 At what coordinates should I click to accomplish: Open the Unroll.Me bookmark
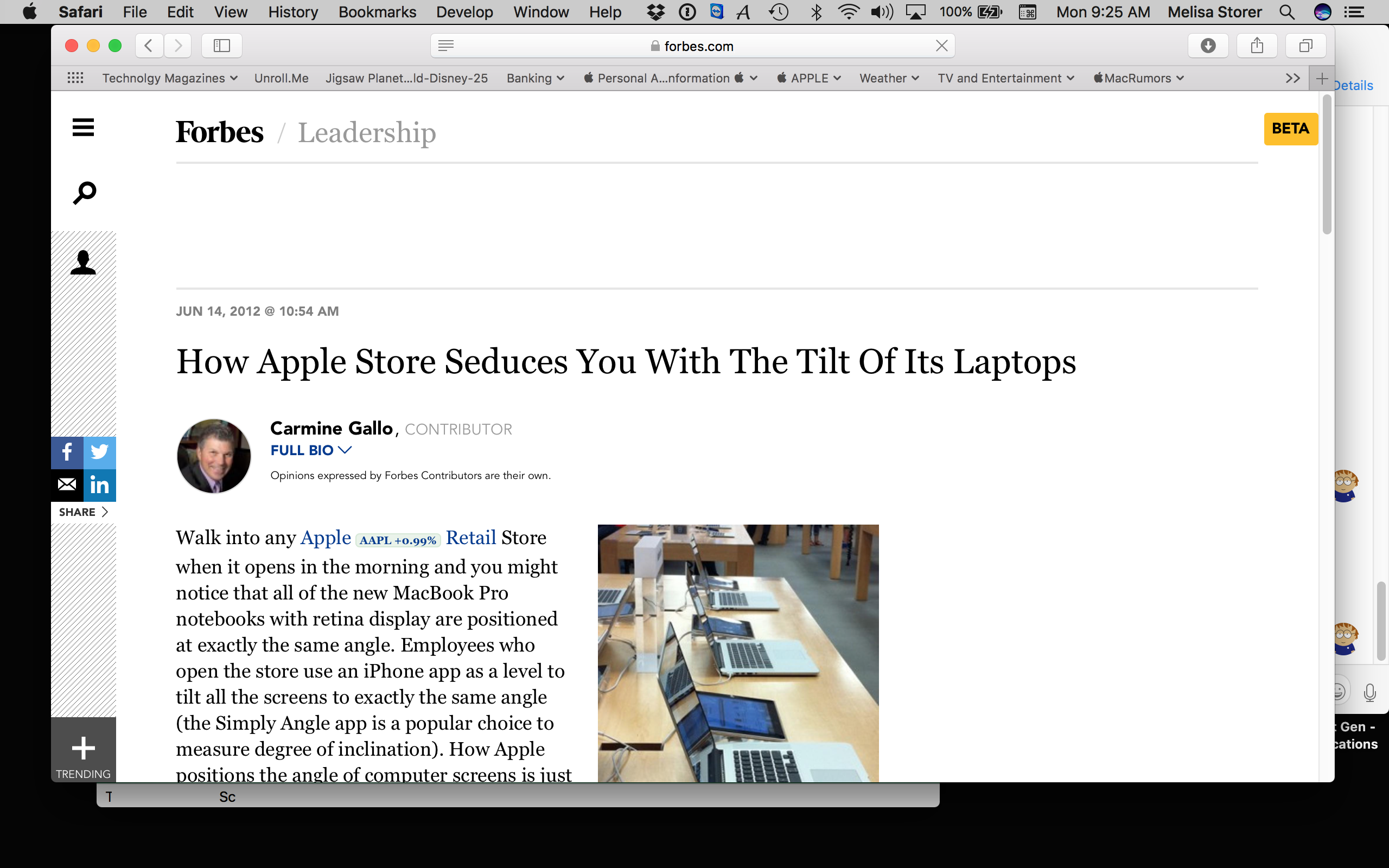281,78
